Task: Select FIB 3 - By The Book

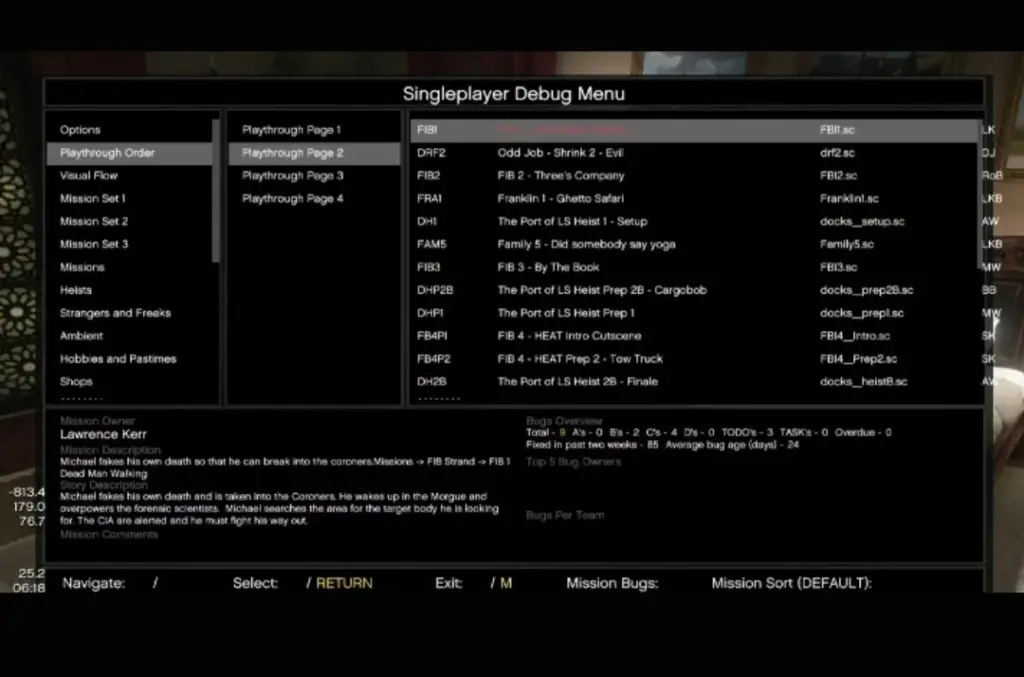Action: 548,267
